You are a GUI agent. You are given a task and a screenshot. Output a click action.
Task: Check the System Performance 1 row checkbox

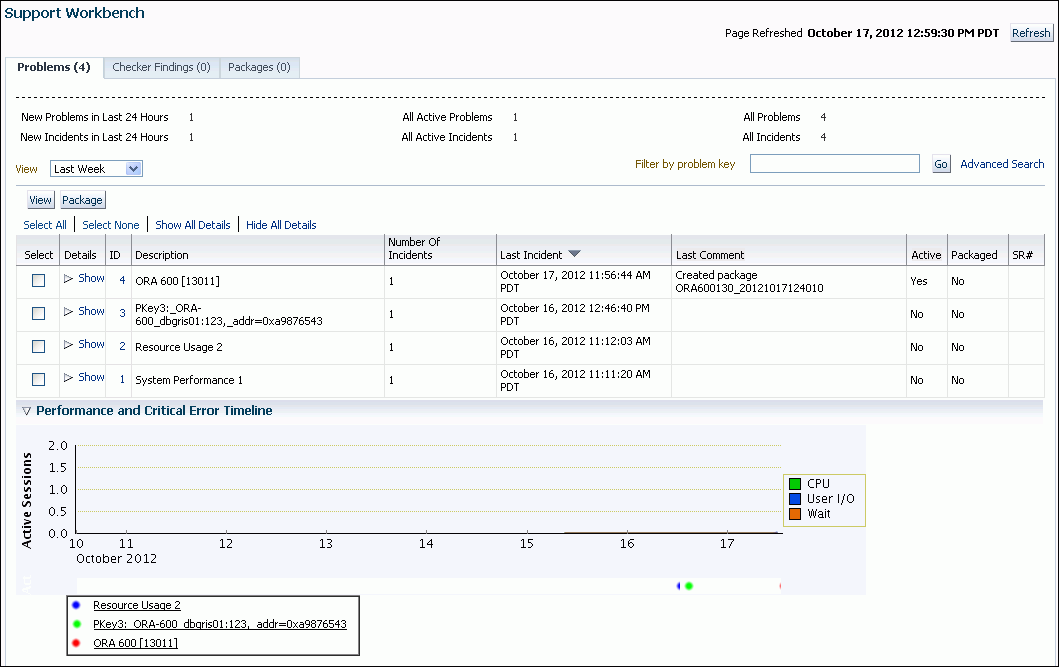pyautogui.click(x=38, y=380)
